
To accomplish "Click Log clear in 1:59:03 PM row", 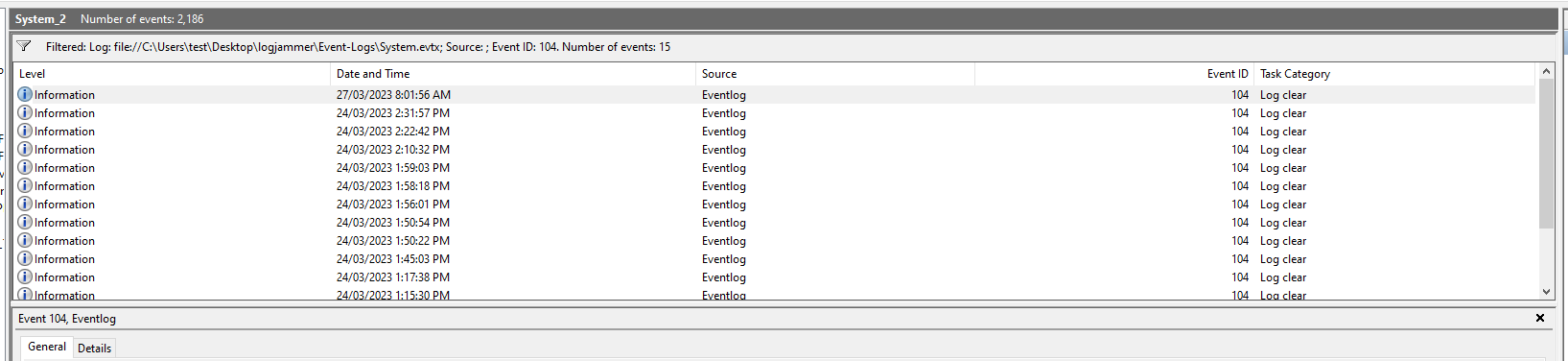I will tap(1283, 168).
